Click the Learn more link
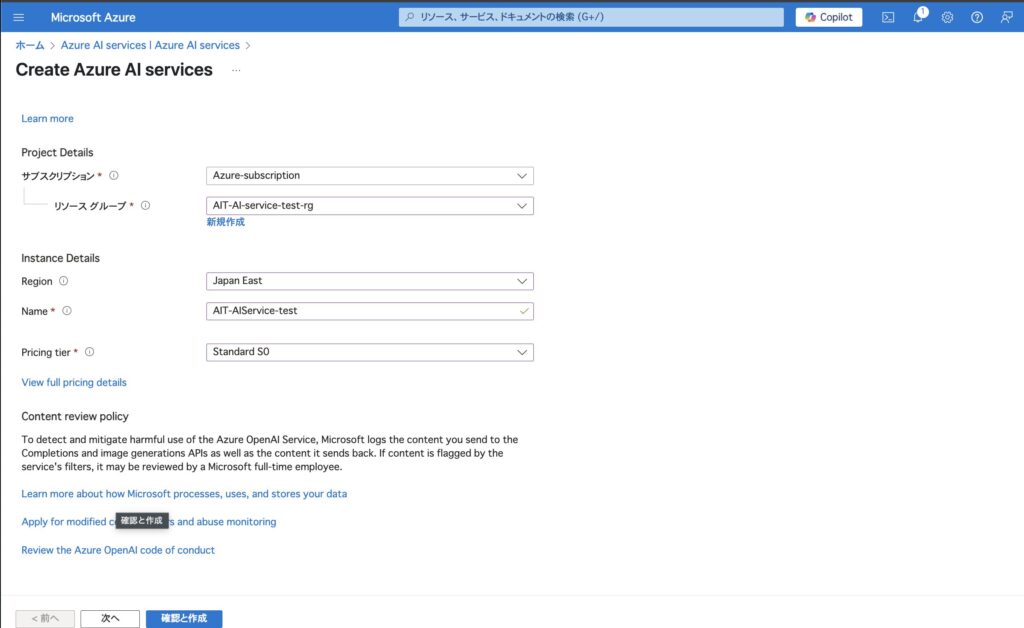The image size is (1024, 628). point(47,118)
